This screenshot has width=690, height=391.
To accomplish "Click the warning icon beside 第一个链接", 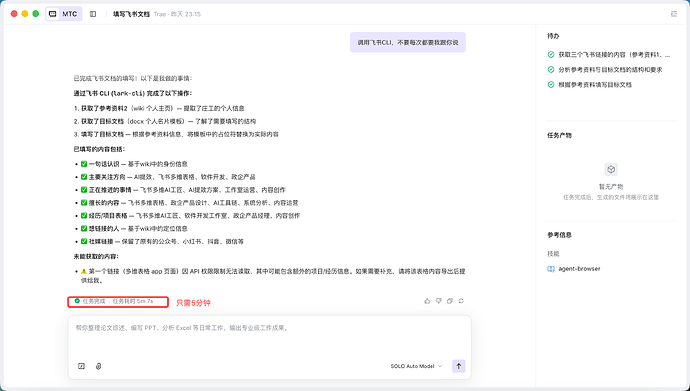I will [84, 271].
